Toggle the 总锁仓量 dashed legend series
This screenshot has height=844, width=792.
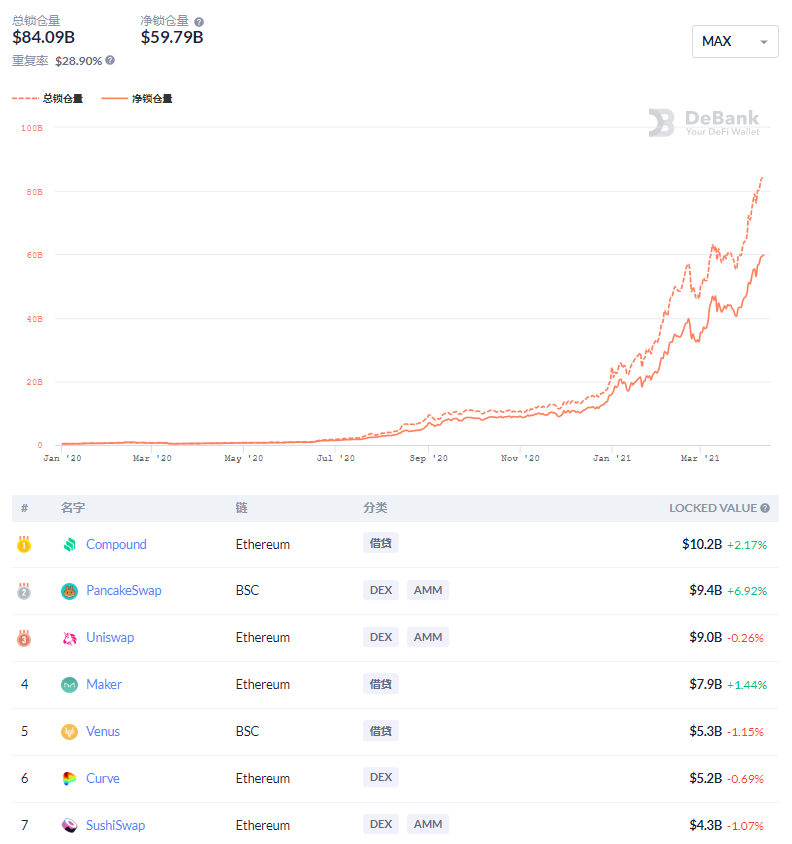pos(47,99)
